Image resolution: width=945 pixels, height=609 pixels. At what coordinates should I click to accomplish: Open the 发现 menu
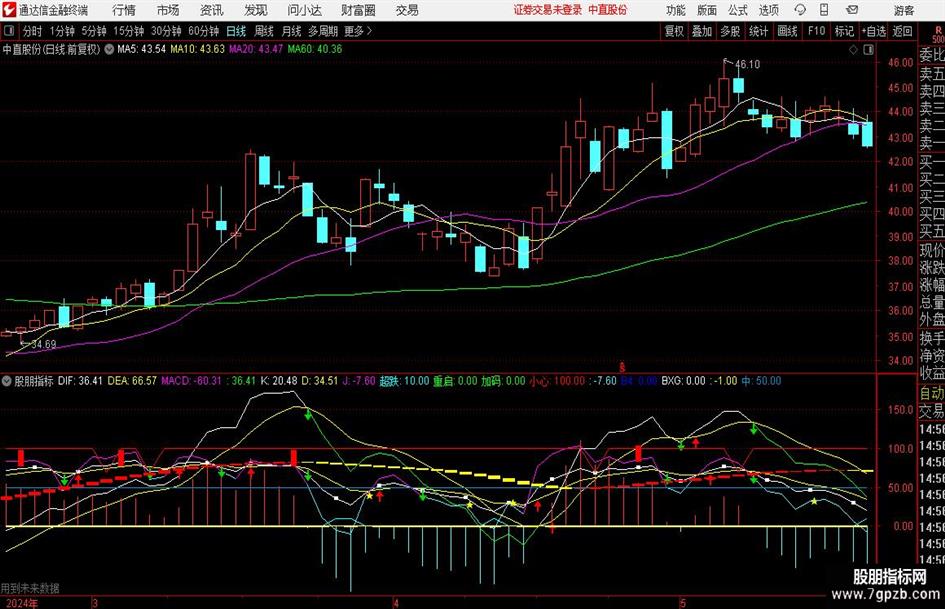tap(256, 10)
